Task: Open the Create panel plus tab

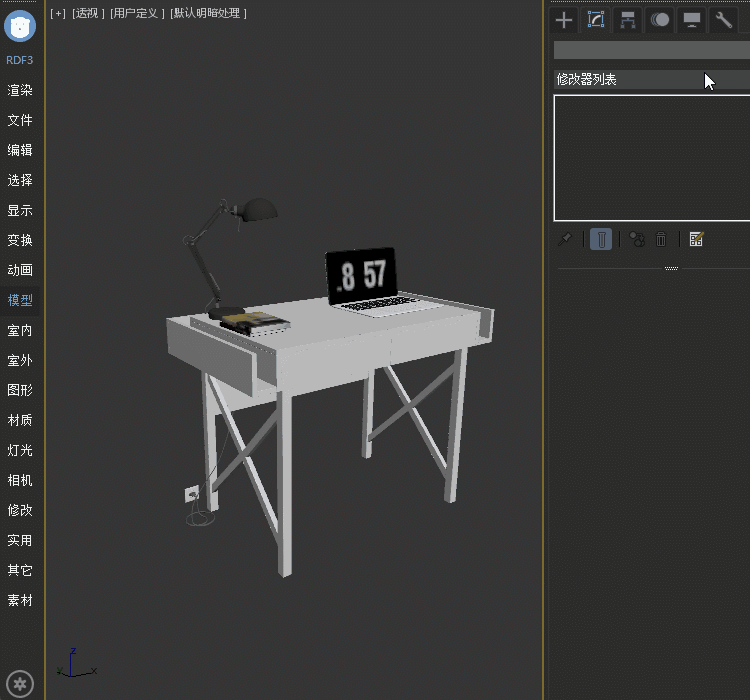Action: [564, 20]
